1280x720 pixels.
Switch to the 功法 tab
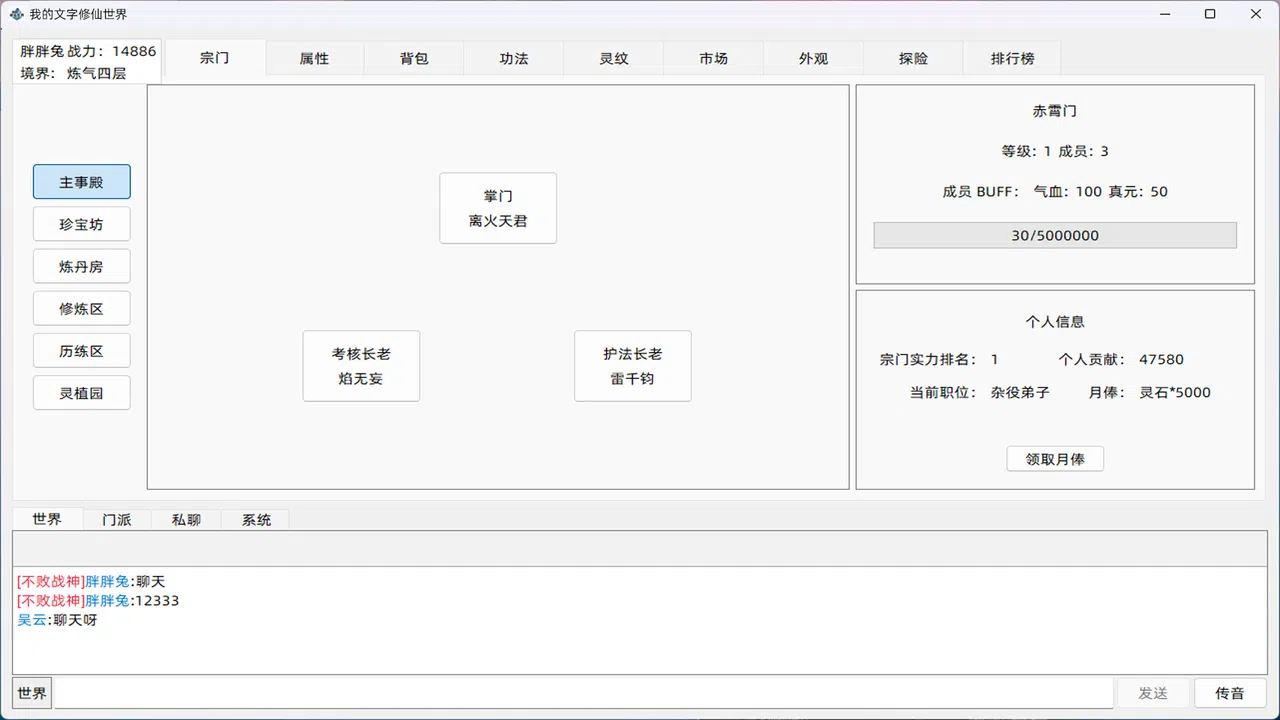[x=514, y=59]
